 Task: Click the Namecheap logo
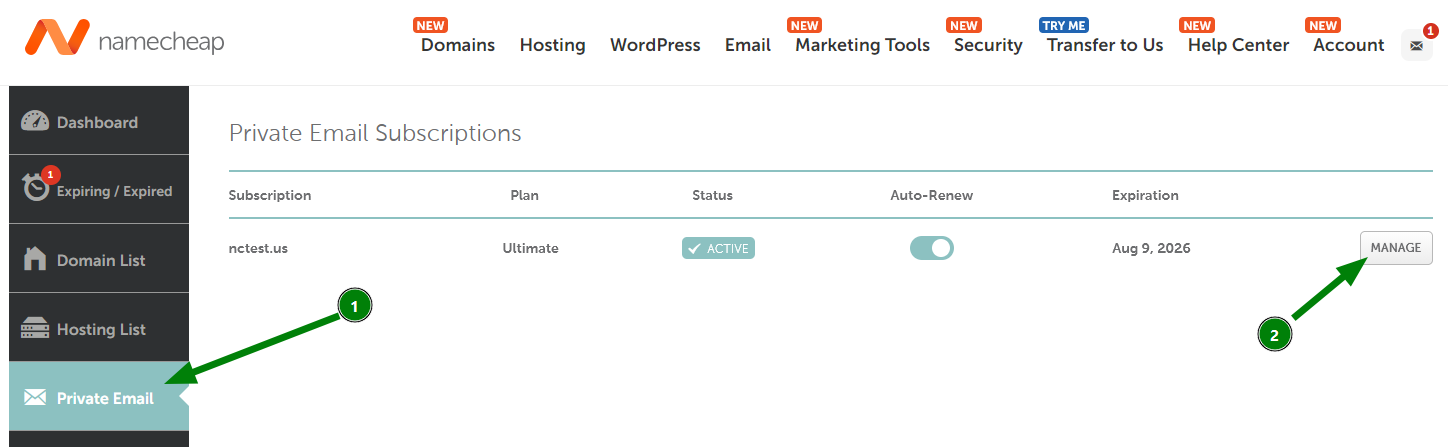[x=125, y=40]
